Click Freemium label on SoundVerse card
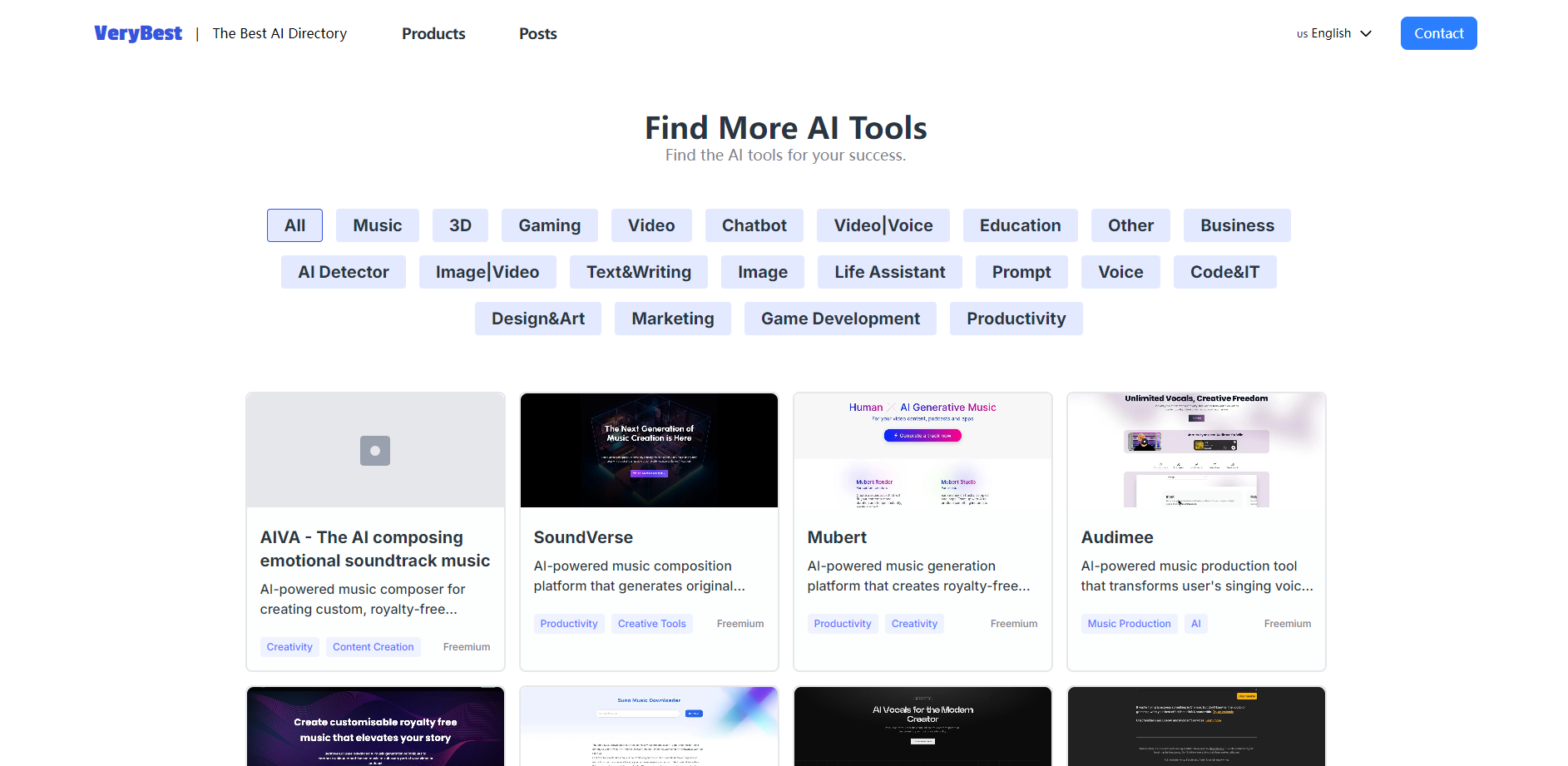The height and width of the screenshot is (766, 1568). tap(740, 624)
